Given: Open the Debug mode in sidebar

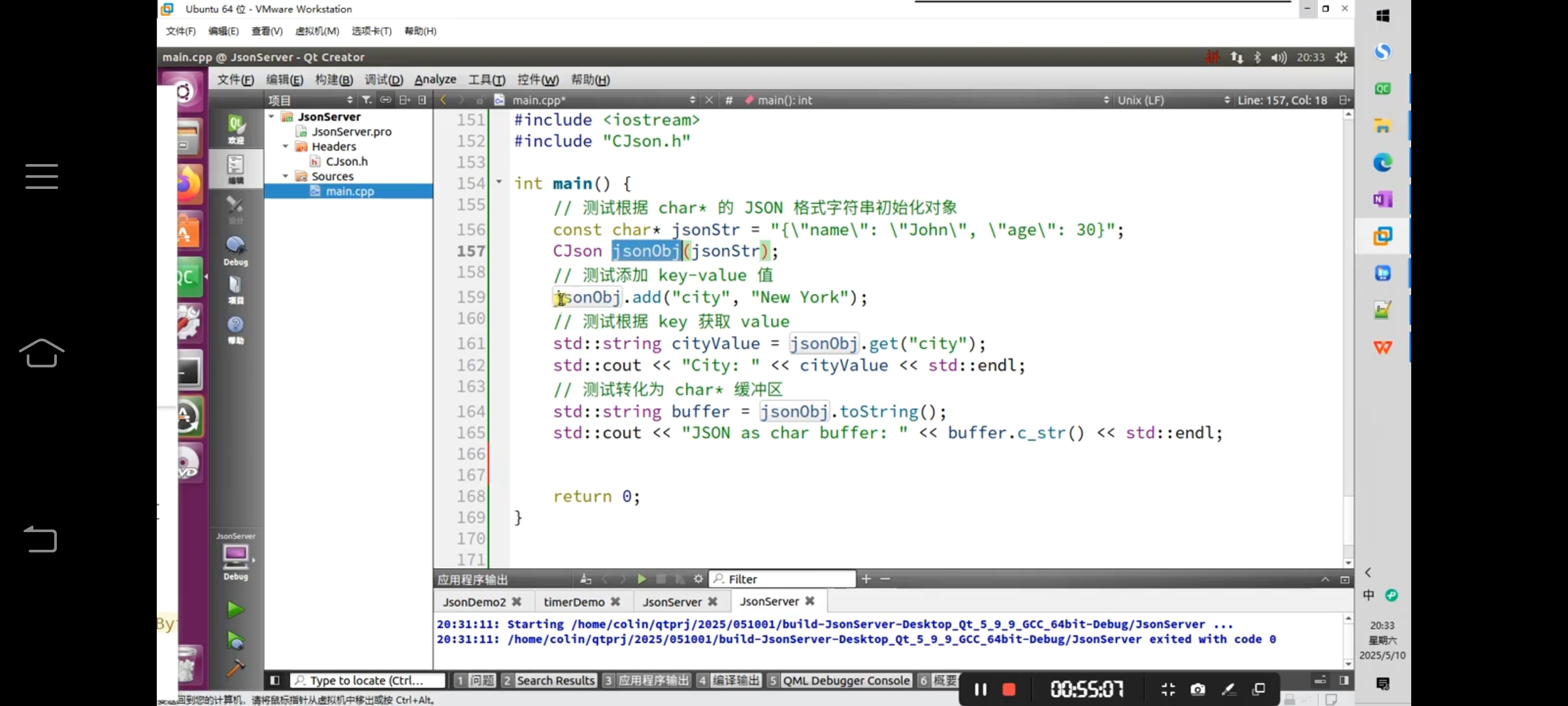Looking at the screenshot, I should click(x=235, y=250).
